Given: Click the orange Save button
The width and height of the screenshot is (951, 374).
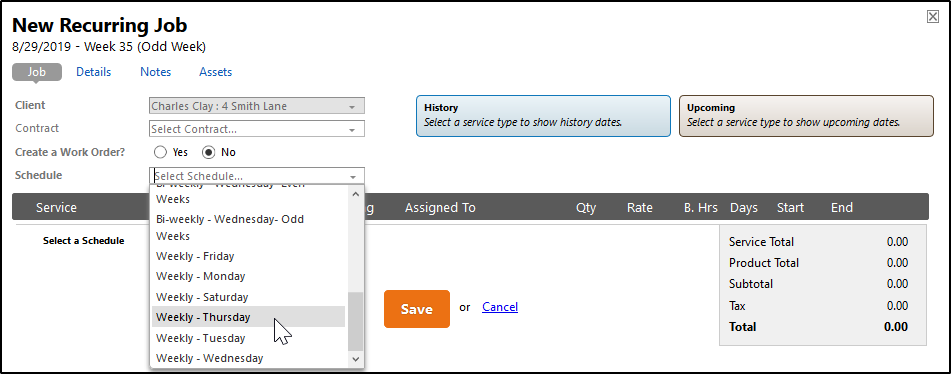Looking at the screenshot, I should 417,309.
